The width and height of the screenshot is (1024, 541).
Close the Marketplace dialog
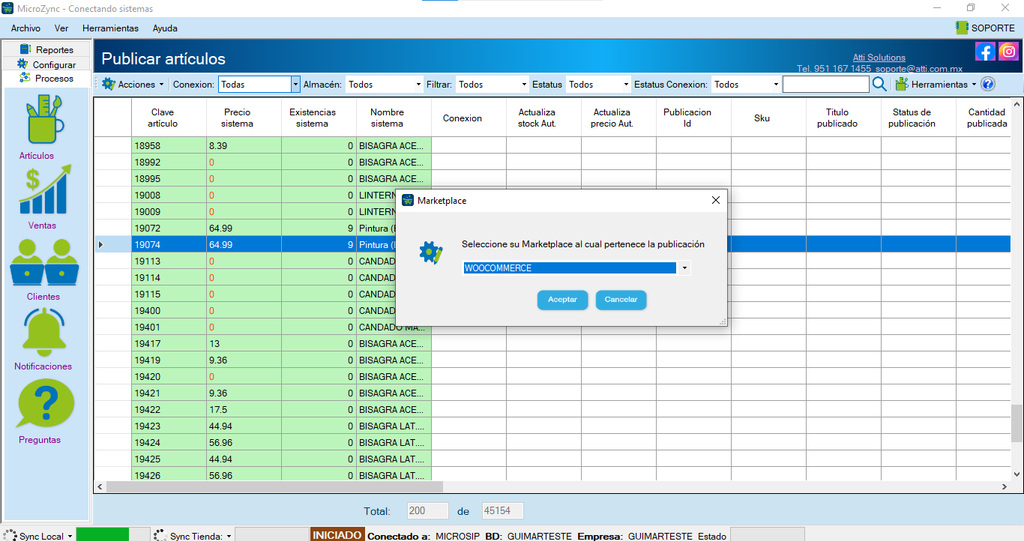click(x=716, y=200)
